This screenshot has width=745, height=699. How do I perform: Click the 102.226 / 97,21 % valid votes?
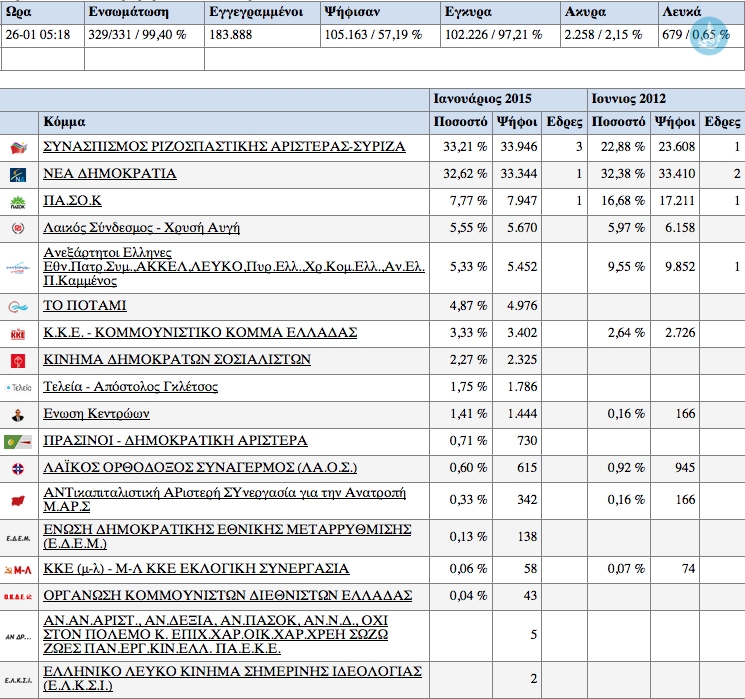coord(493,35)
